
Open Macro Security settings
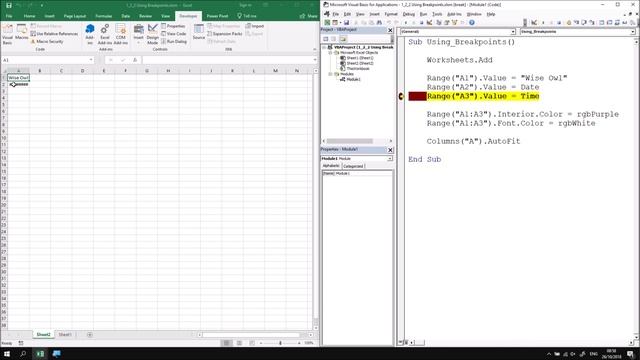pyautogui.click(x=47, y=42)
